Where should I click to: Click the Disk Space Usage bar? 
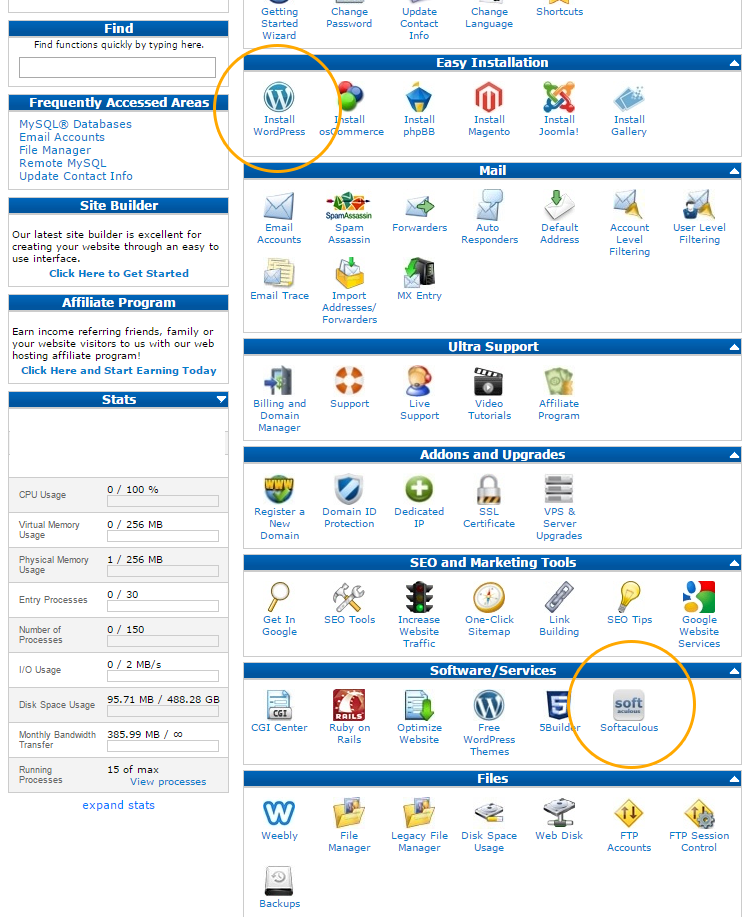coord(163,711)
